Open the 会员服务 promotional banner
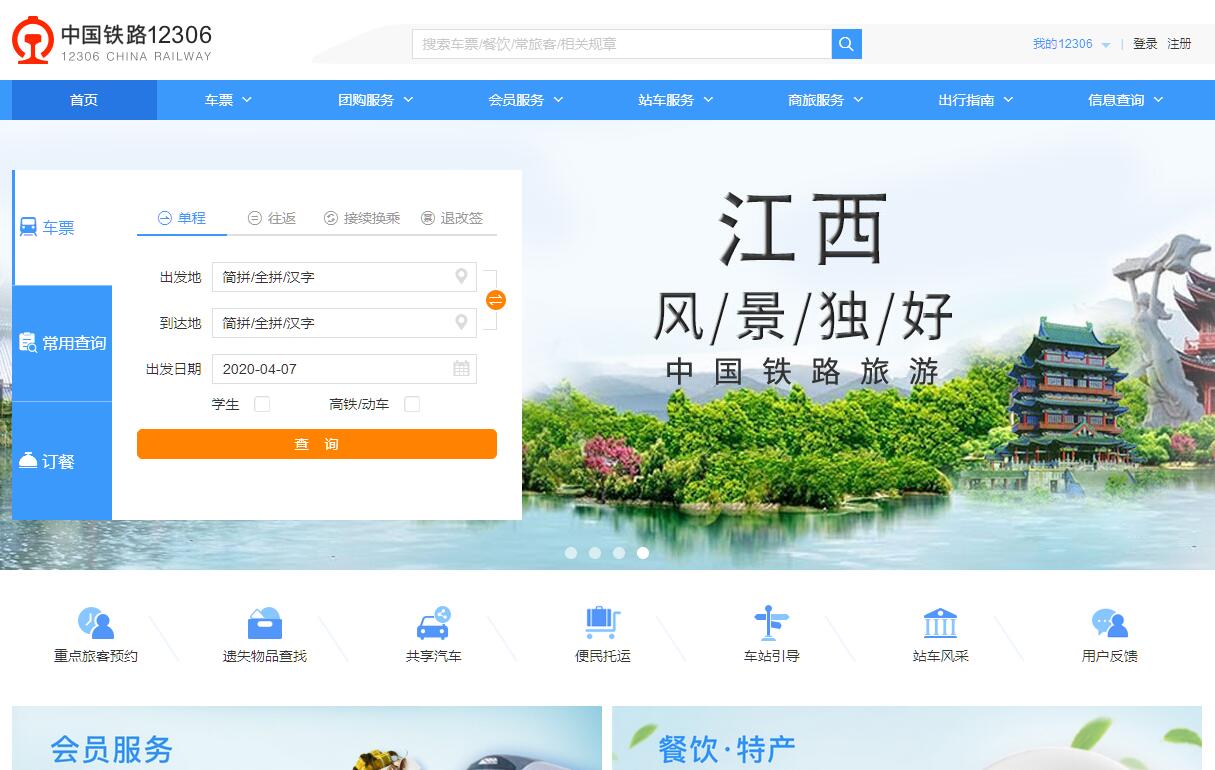 pyautogui.click(x=307, y=738)
